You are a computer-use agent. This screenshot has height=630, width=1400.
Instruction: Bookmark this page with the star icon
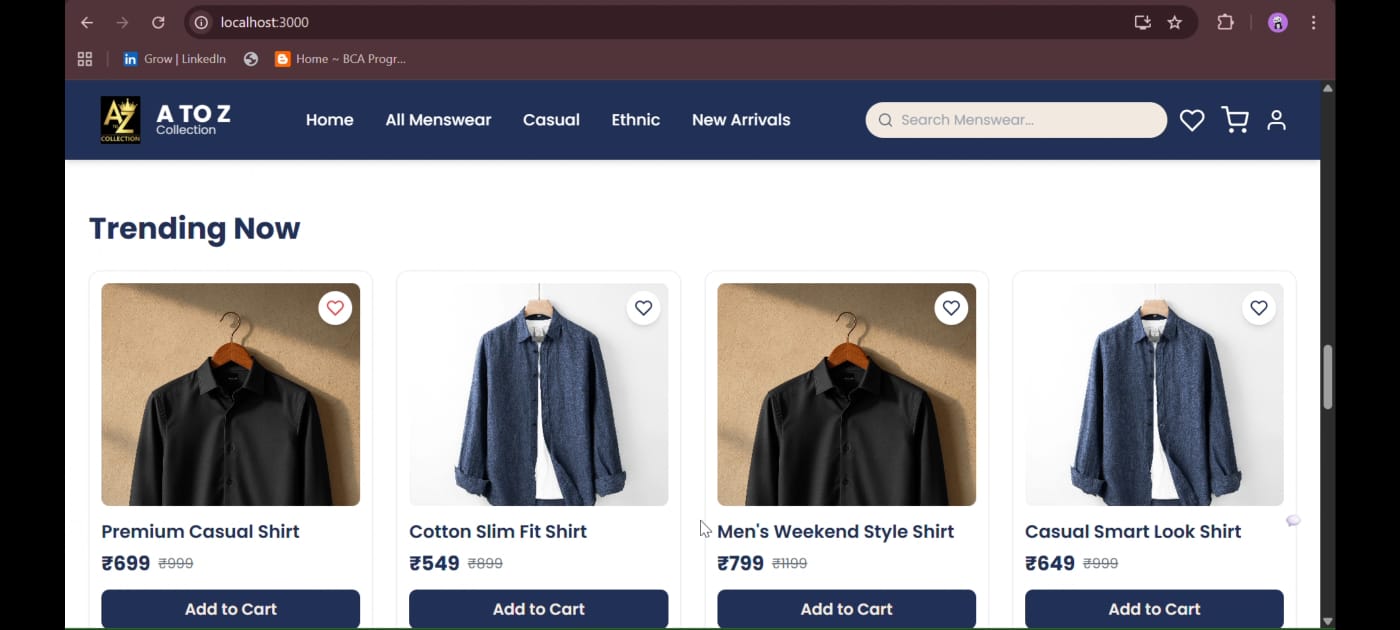(1175, 22)
